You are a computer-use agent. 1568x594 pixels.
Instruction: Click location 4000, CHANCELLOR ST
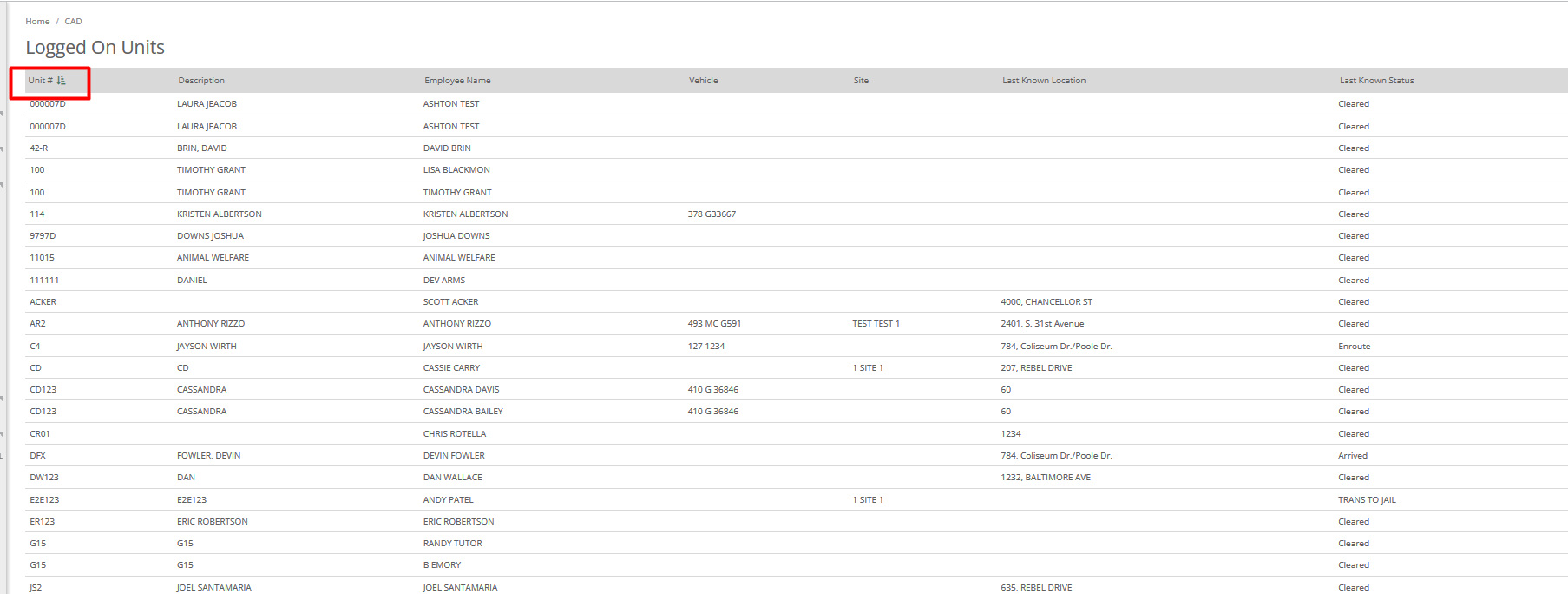click(1046, 301)
